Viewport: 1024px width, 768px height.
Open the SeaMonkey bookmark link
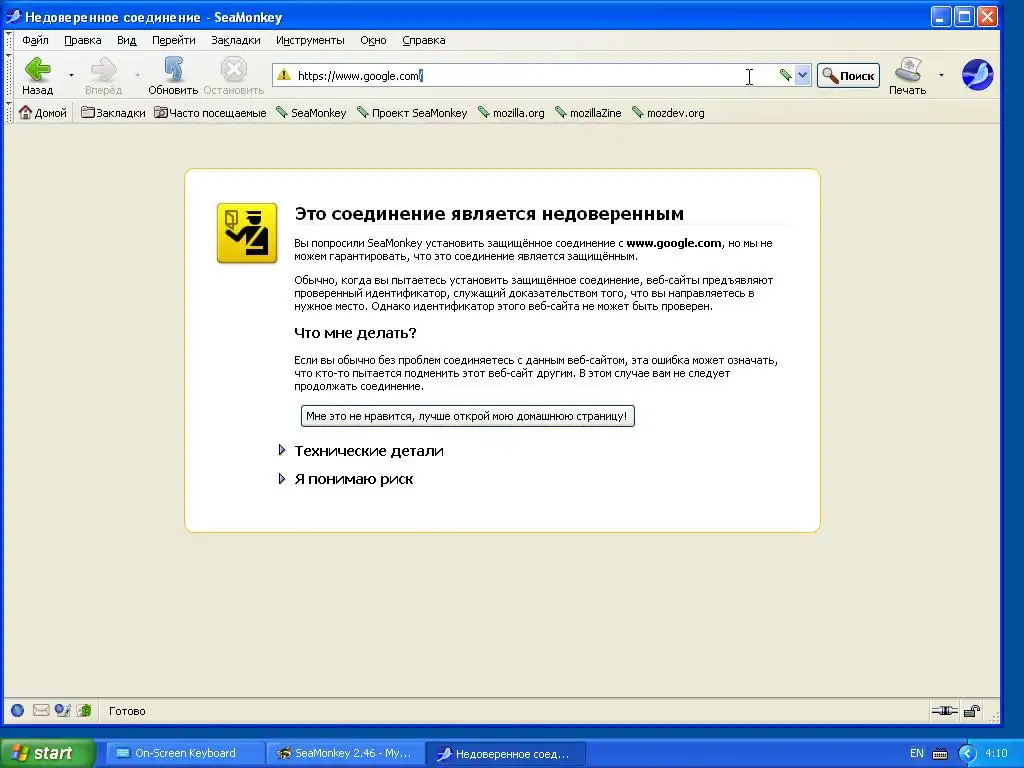[311, 113]
